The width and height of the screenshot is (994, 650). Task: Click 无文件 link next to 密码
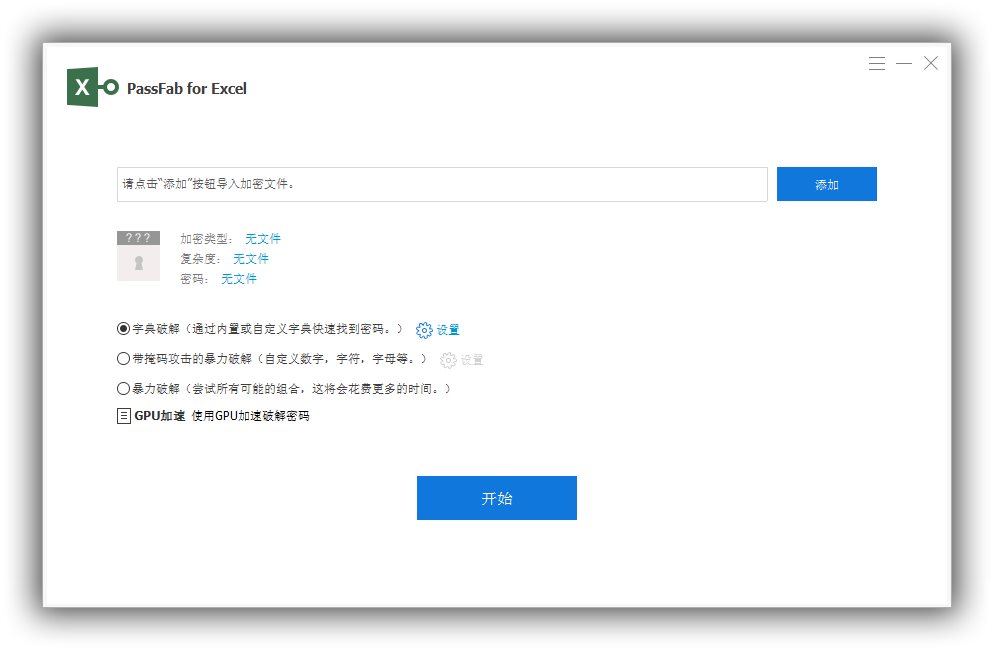[x=239, y=279]
